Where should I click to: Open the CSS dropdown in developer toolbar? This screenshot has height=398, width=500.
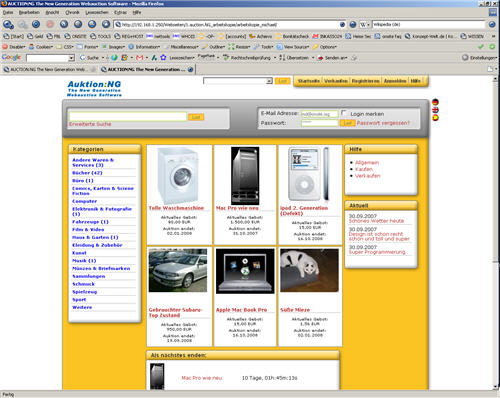pyautogui.click(x=65, y=47)
